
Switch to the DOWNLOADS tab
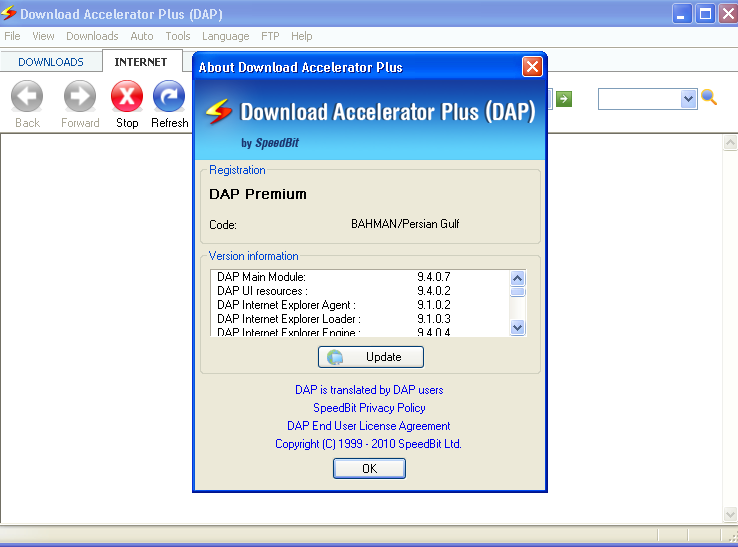(x=51, y=62)
